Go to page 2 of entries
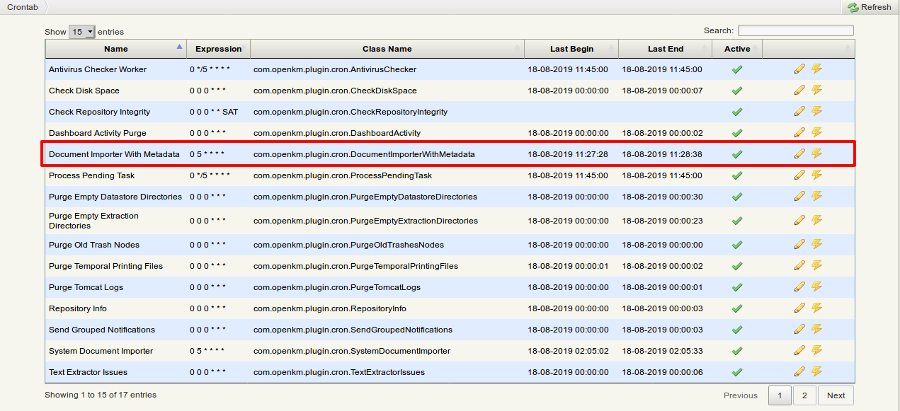 click(x=805, y=395)
